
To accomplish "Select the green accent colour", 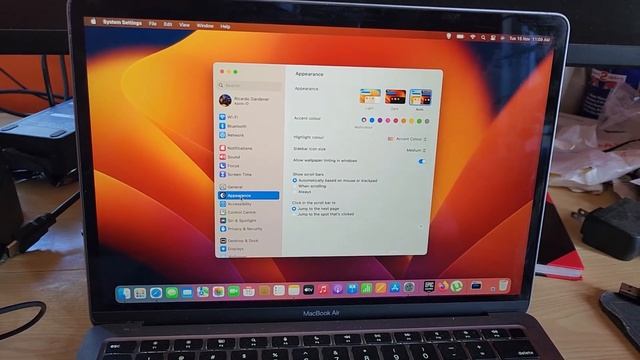I will pos(419,121).
